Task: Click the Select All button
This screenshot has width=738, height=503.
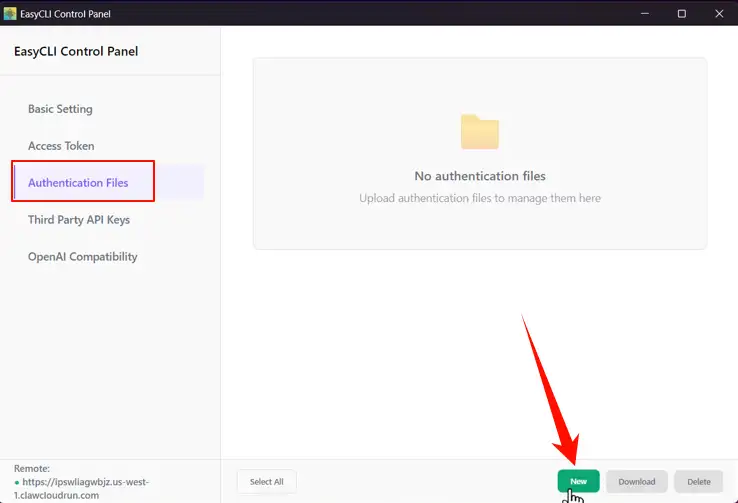Action: click(x=267, y=481)
